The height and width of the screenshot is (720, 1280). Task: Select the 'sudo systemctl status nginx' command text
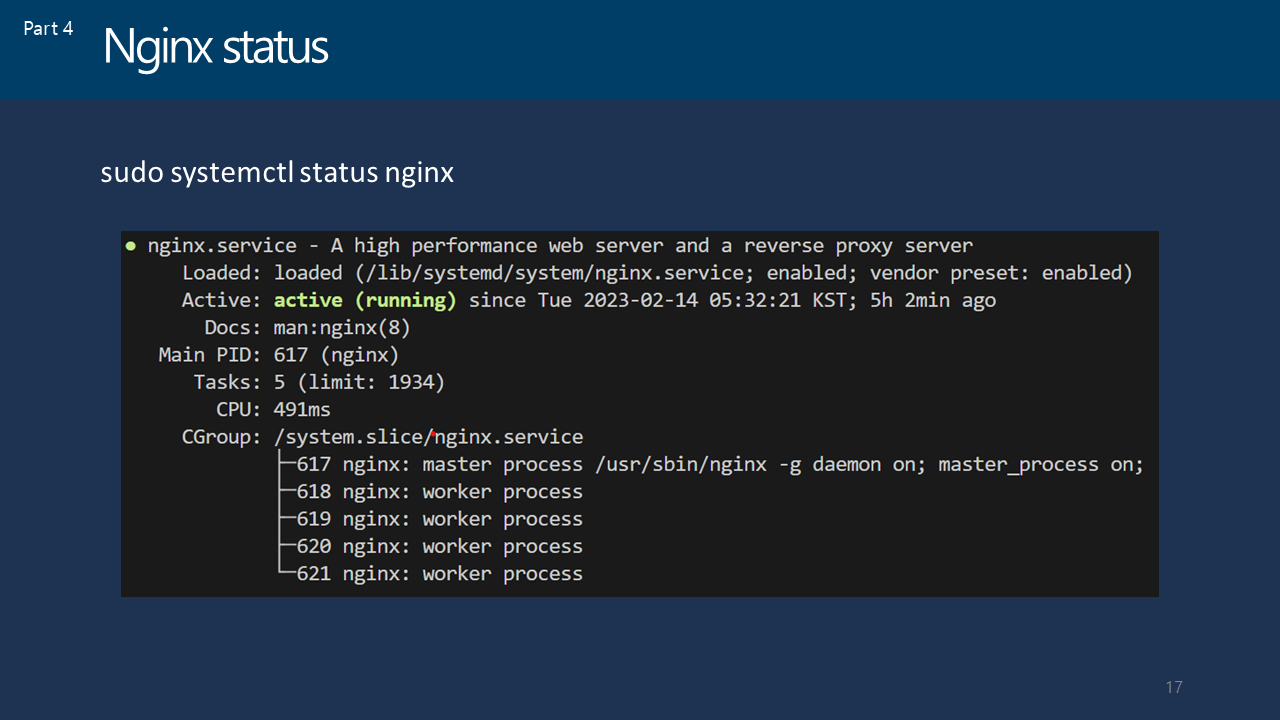click(x=277, y=173)
